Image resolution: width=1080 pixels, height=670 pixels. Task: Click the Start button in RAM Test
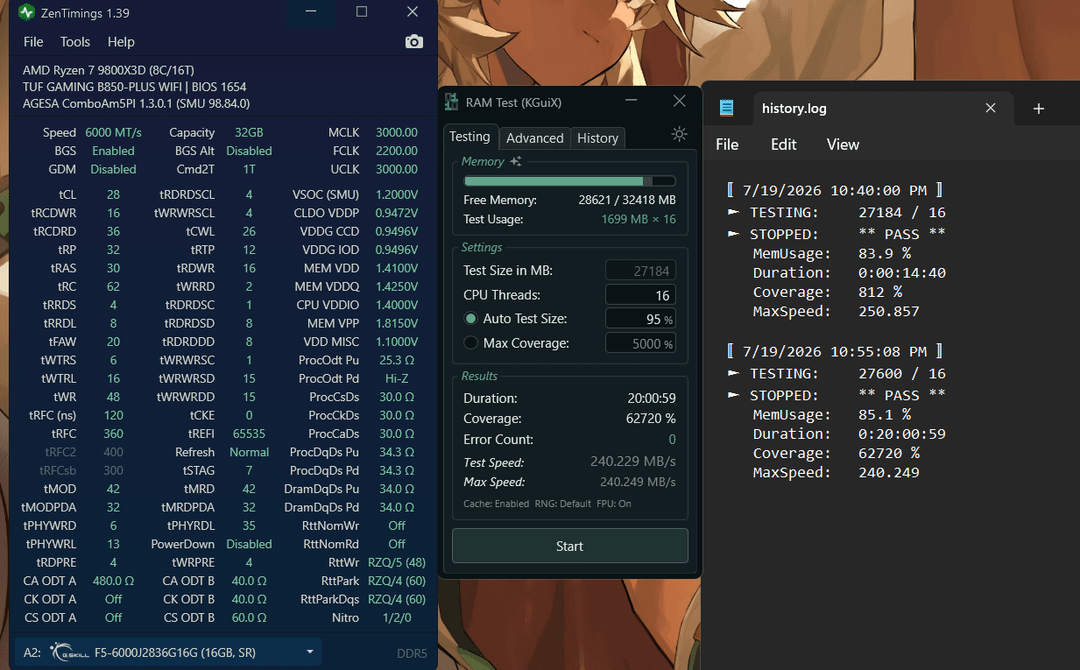point(570,546)
